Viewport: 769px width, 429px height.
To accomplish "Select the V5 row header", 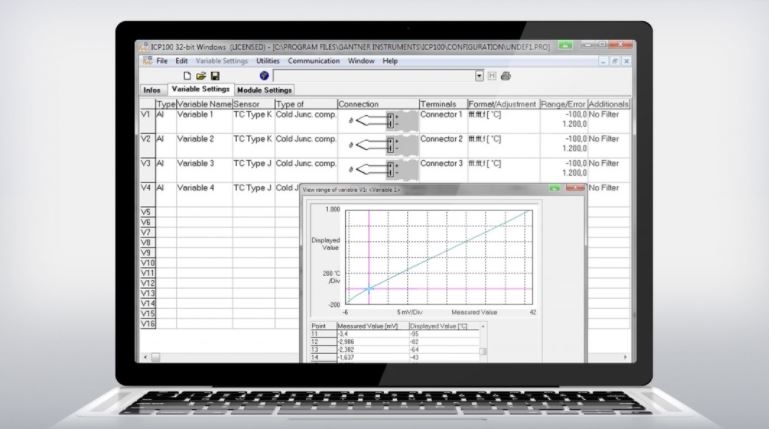I will click(145, 212).
